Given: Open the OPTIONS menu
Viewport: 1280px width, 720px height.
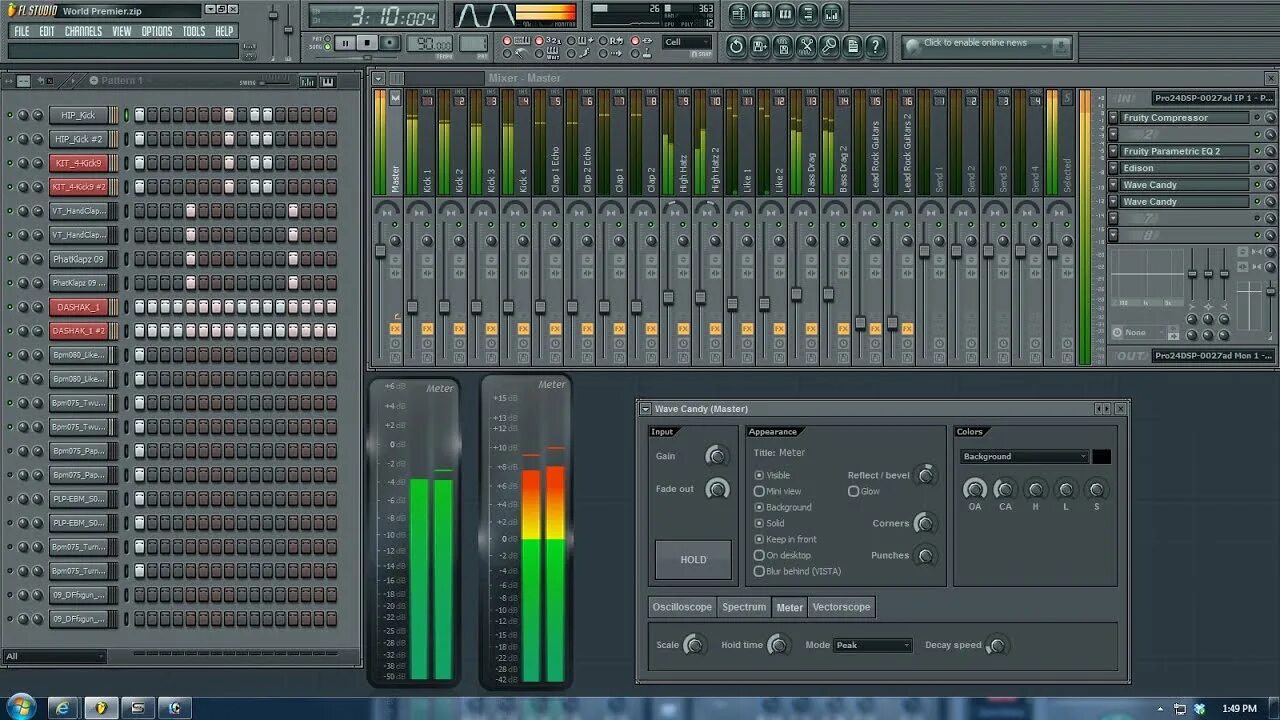Looking at the screenshot, I should pos(156,32).
